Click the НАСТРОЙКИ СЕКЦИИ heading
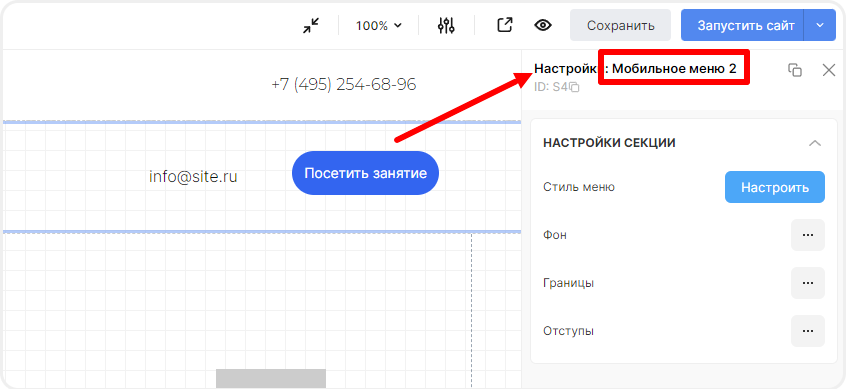The width and height of the screenshot is (846, 389). pos(609,143)
